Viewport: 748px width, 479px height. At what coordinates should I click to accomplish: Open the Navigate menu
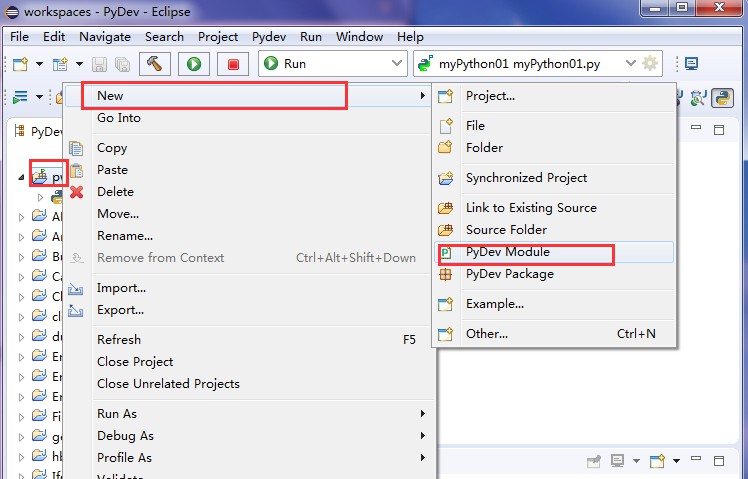point(105,37)
